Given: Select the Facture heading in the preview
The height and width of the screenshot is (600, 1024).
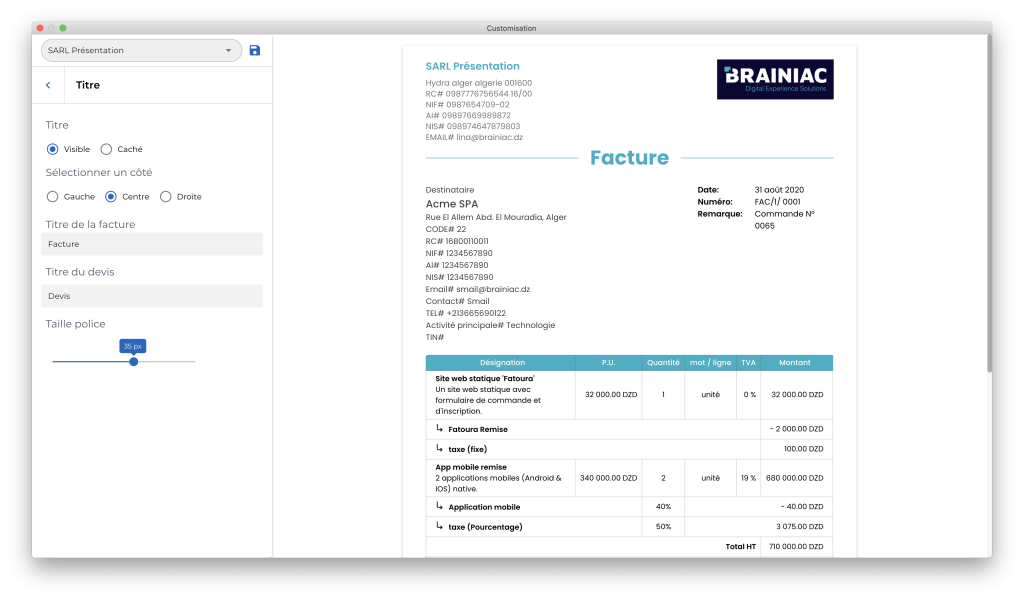Looking at the screenshot, I should click(631, 157).
